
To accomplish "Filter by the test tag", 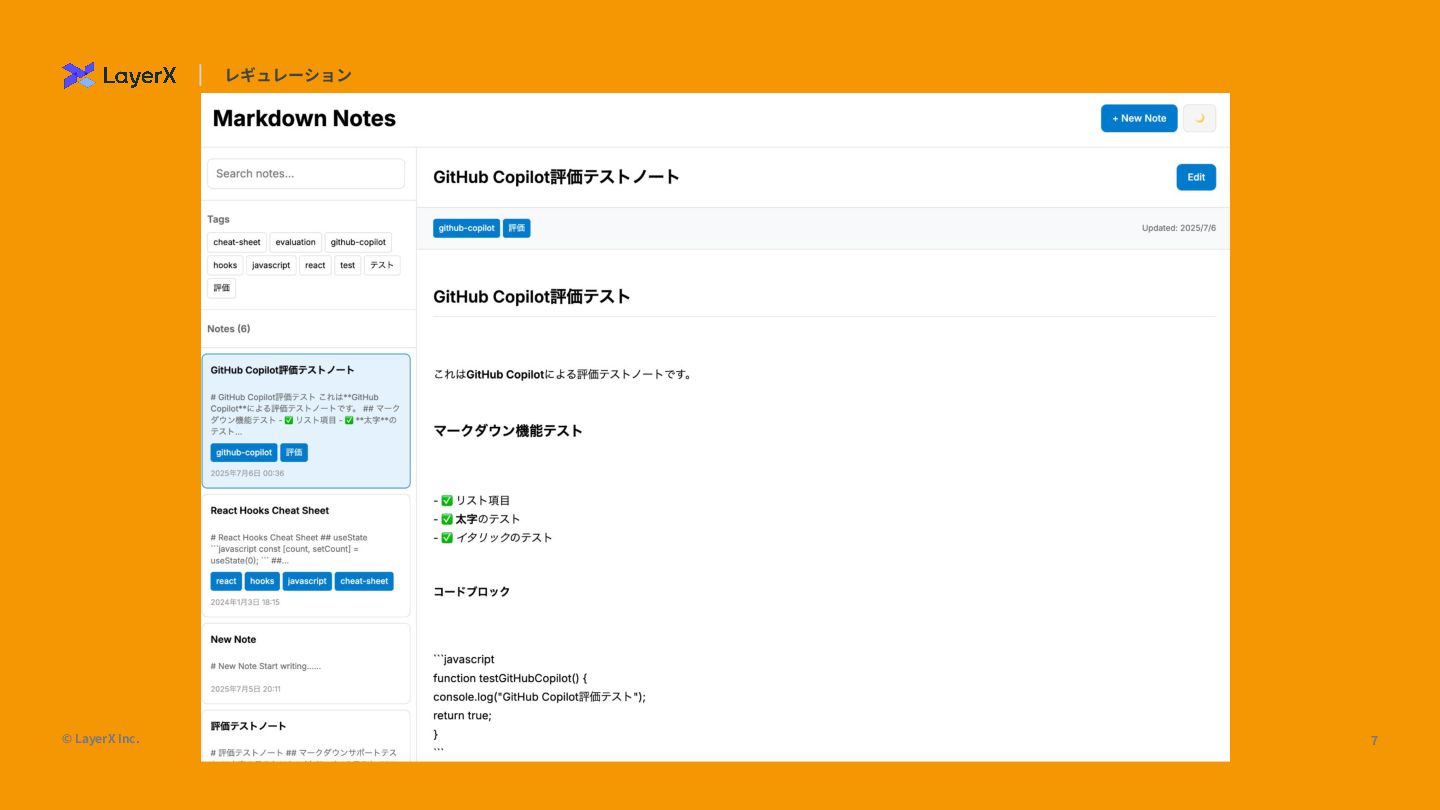I will coord(347,265).
